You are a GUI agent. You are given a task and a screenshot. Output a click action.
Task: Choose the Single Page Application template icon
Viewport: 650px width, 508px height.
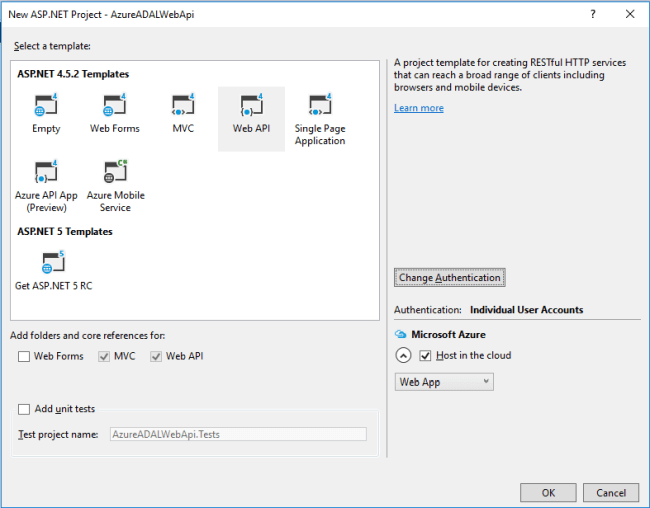[x=320, y=105]
